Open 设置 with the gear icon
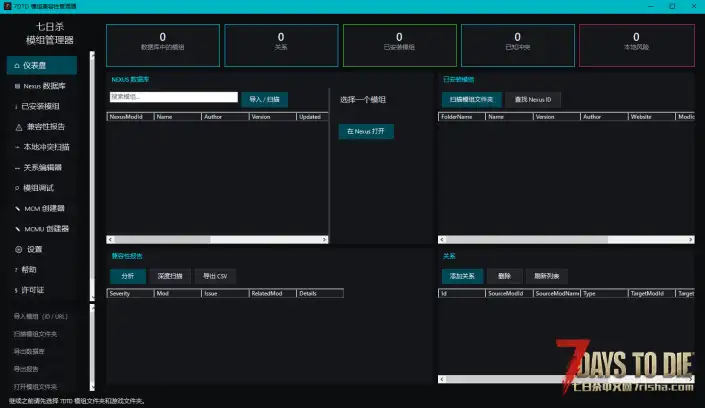Image resolution: width=705 pixels, height=408 pixels. pyautogui.click(x=42, y=249)
